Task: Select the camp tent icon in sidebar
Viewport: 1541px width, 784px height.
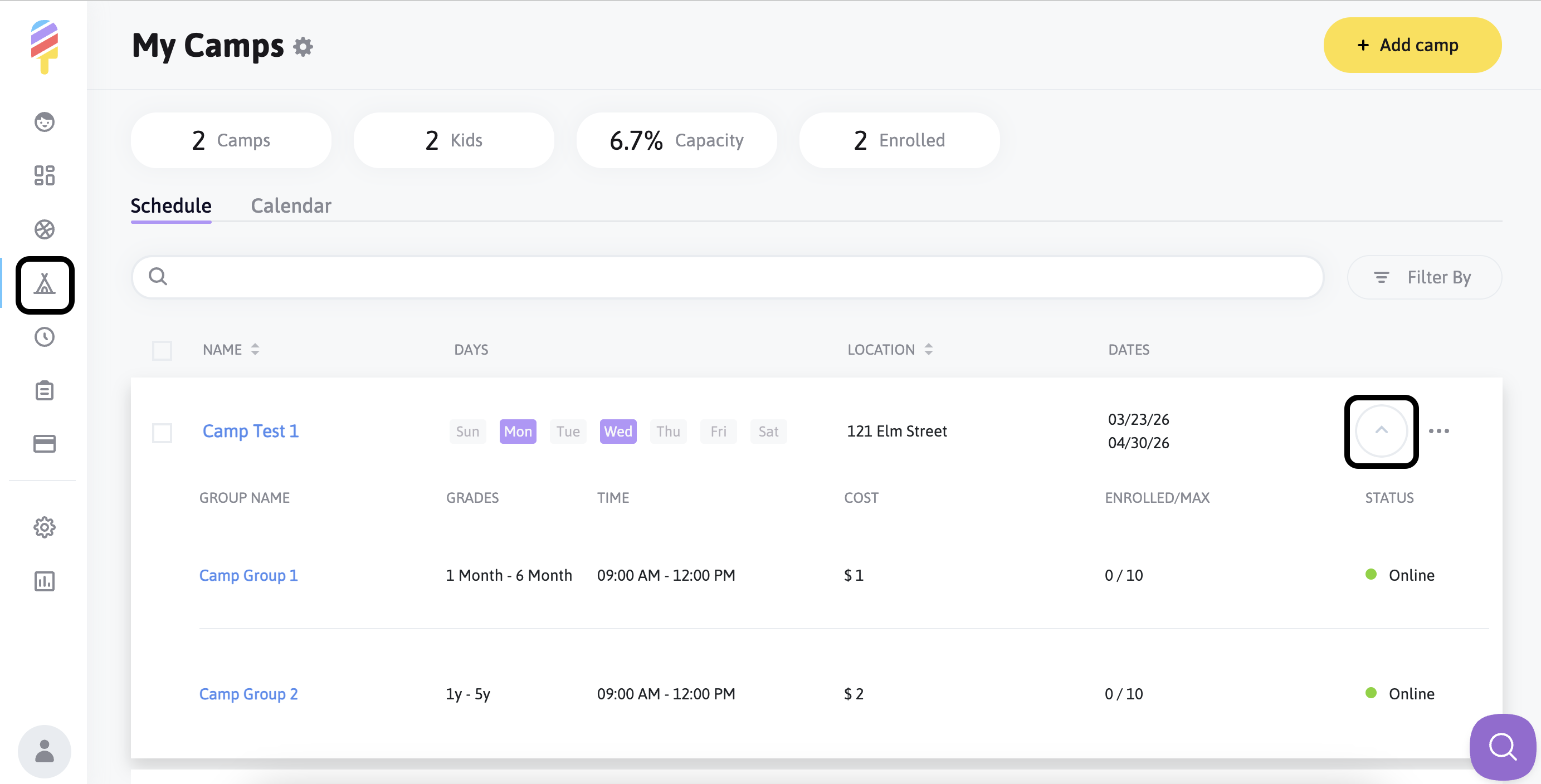Action: click(45, 285)
